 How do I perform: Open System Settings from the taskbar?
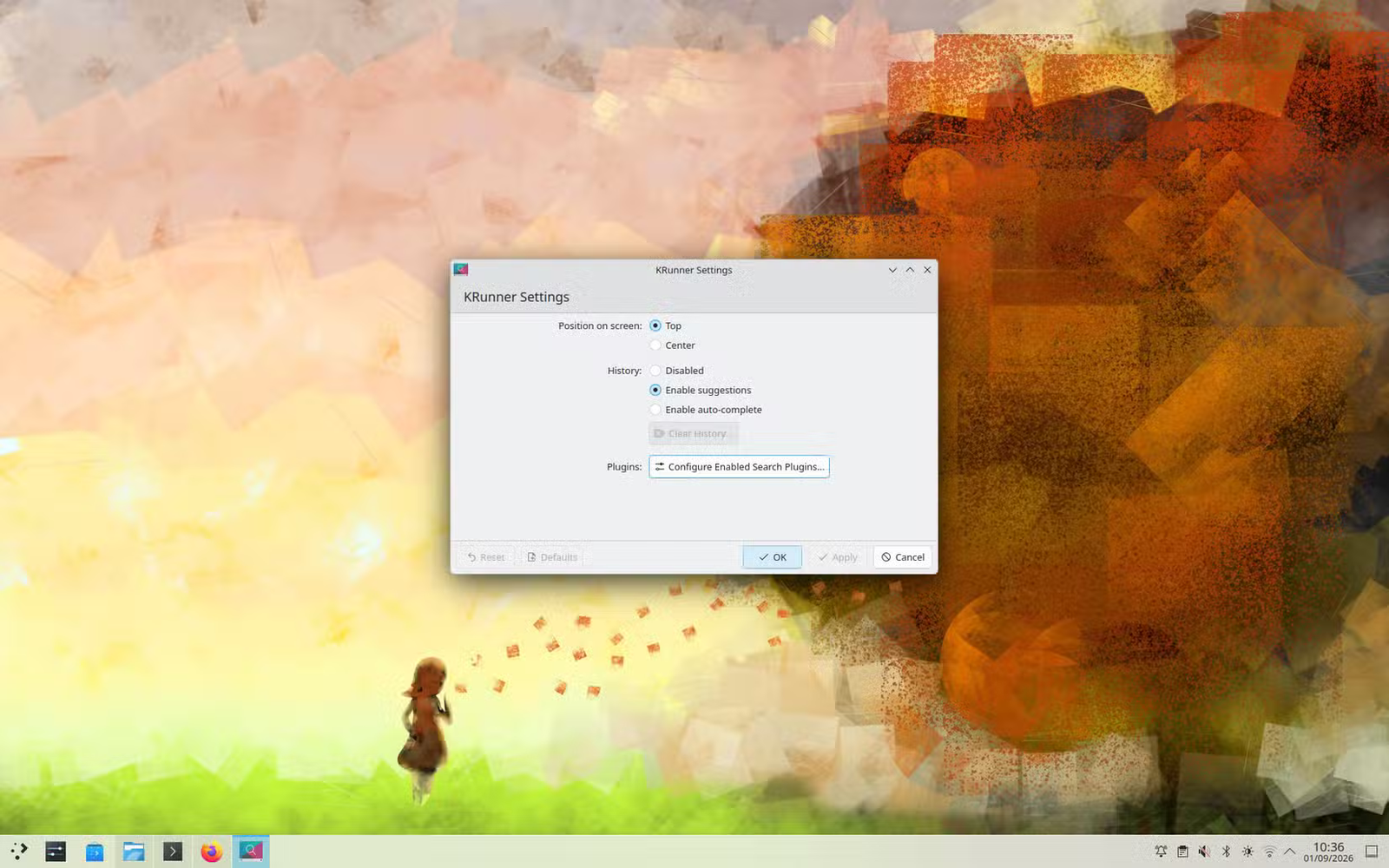pyautogui.click(x=56, y=852)
